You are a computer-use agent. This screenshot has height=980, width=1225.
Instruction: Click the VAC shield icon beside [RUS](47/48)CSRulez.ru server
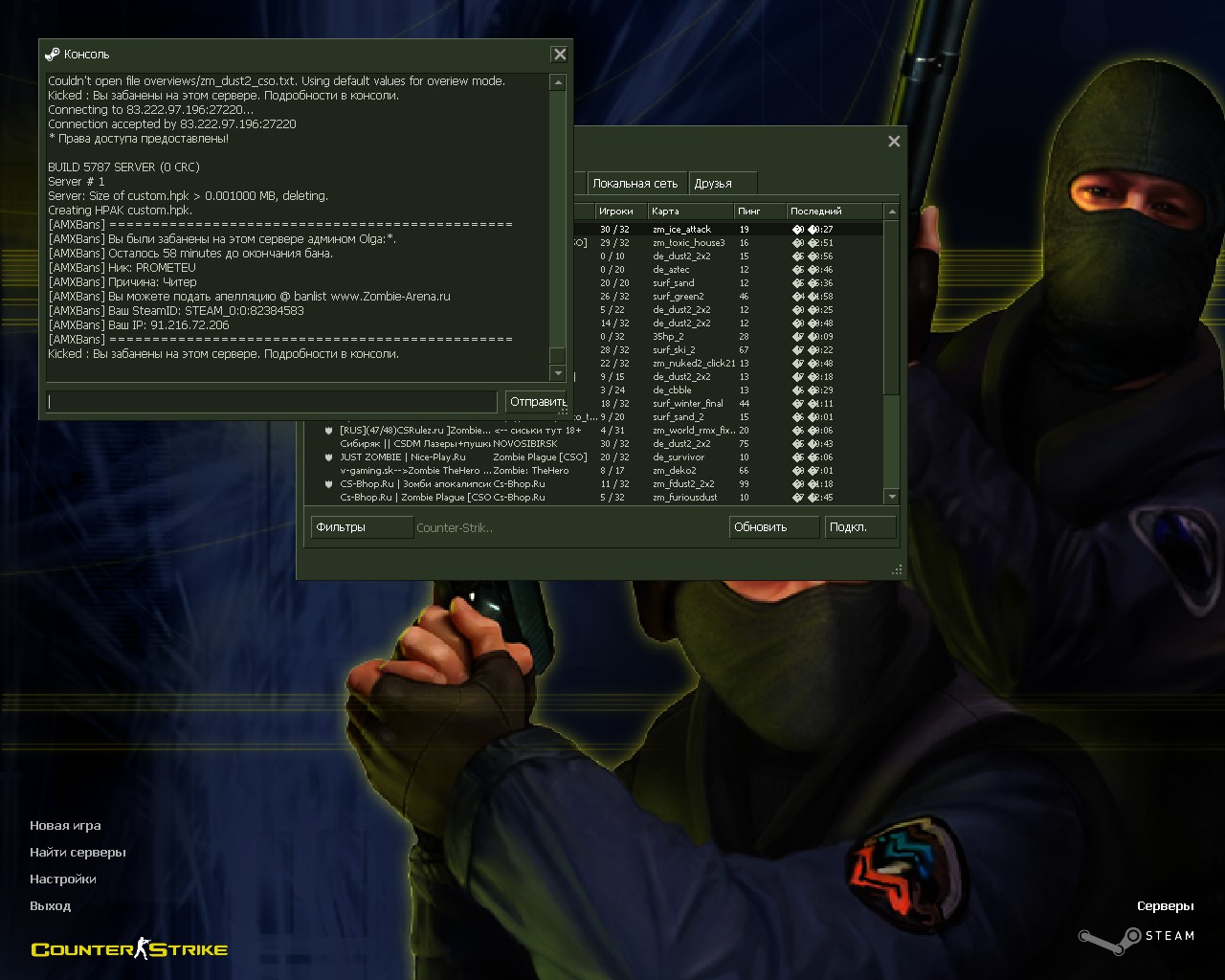[x=328, y=431]
